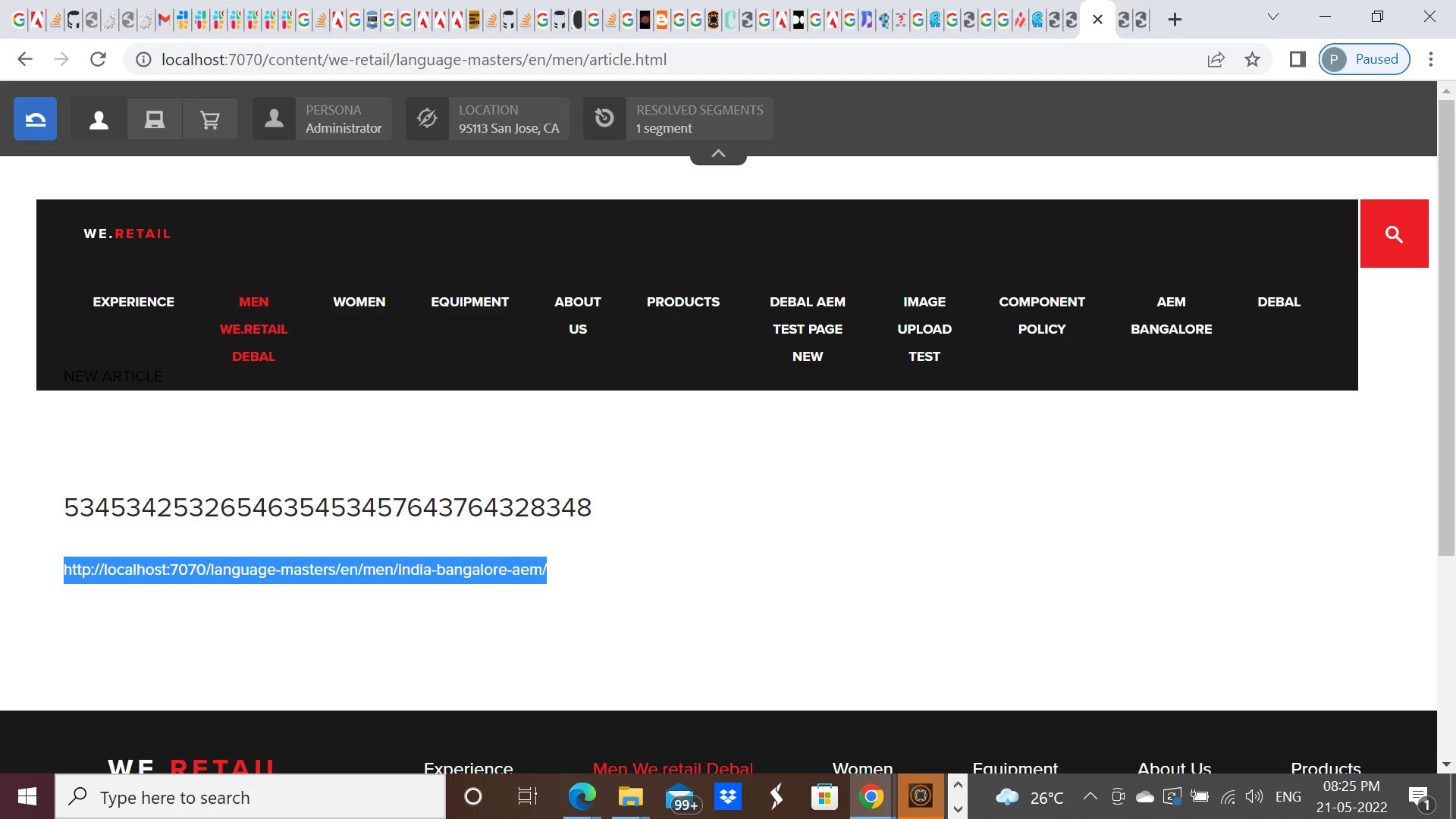Click the Persona Administrator button
The image size is (1456, 819).
343,119
